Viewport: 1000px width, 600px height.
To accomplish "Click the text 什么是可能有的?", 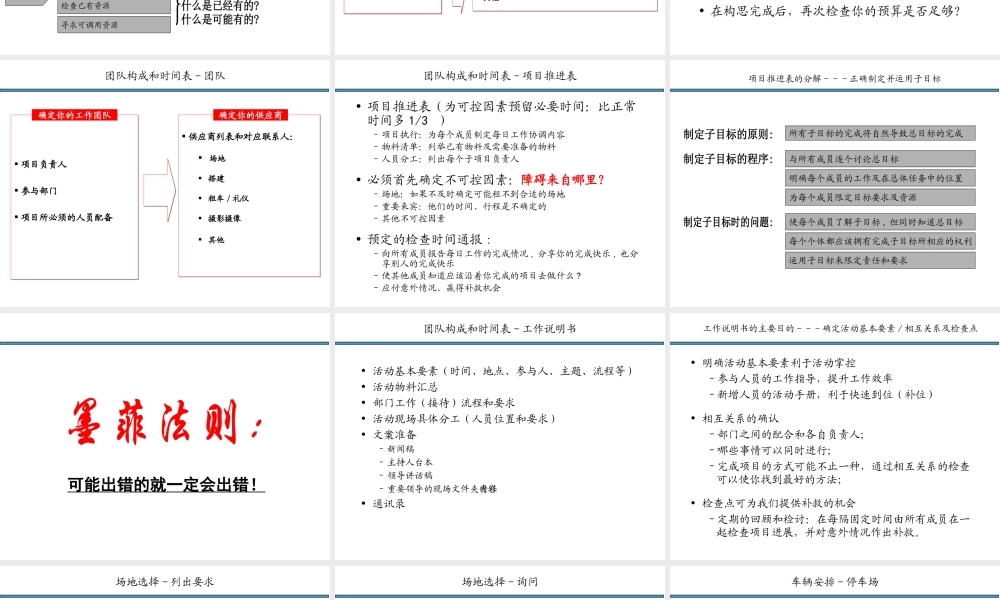I will 220,19.
